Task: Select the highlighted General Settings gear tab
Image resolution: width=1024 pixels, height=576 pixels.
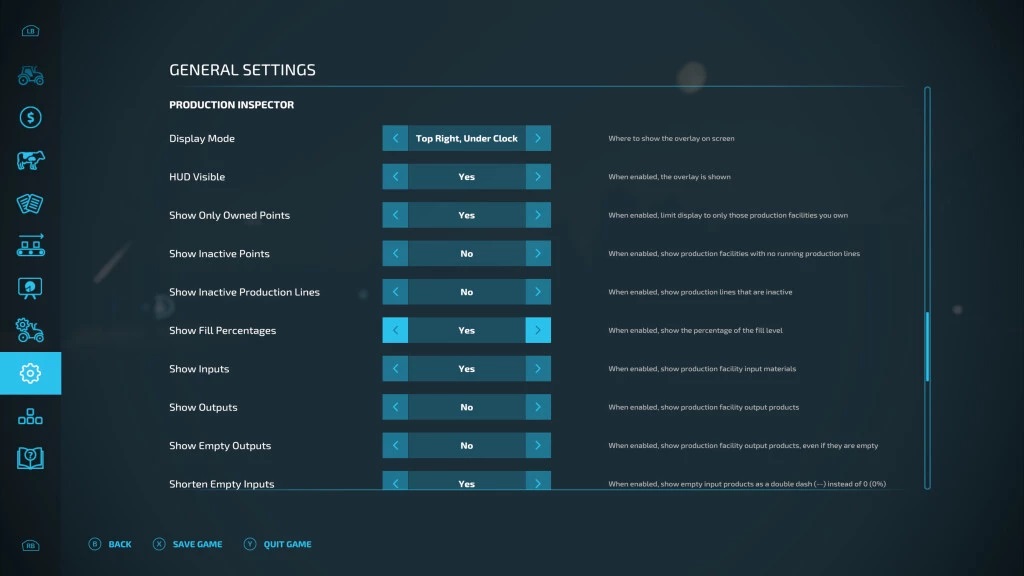Action: [30, 373]
